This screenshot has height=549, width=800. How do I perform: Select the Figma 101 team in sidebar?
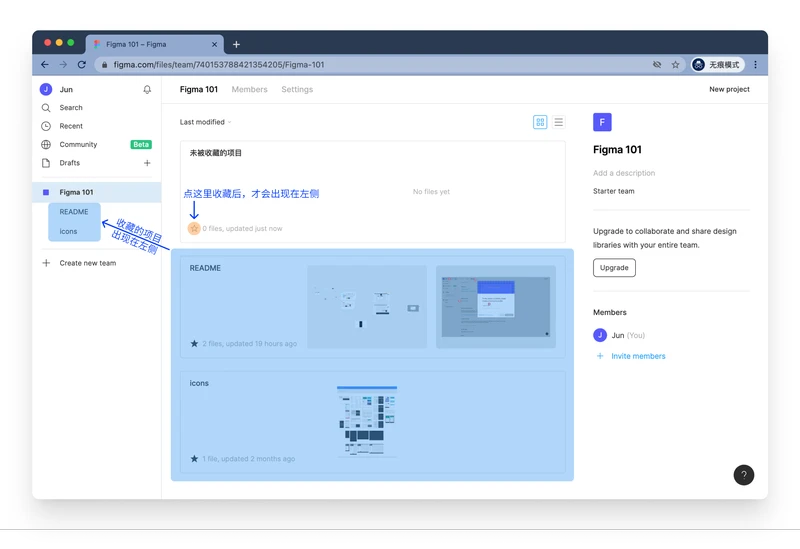(x=97, y=192)
